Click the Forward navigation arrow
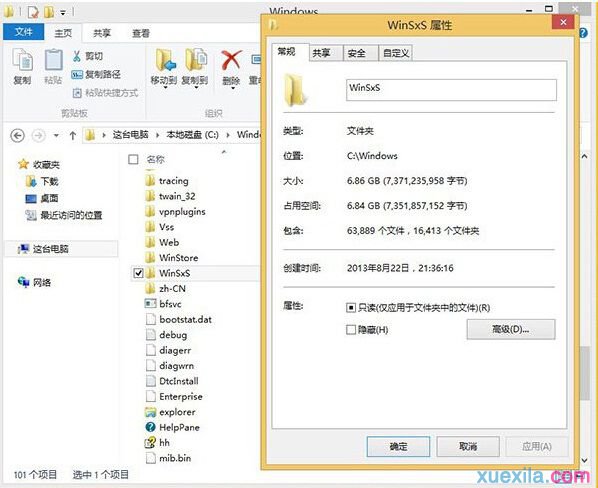The height and width of the screenshot is (488, 598). click(x=38, y=135)
